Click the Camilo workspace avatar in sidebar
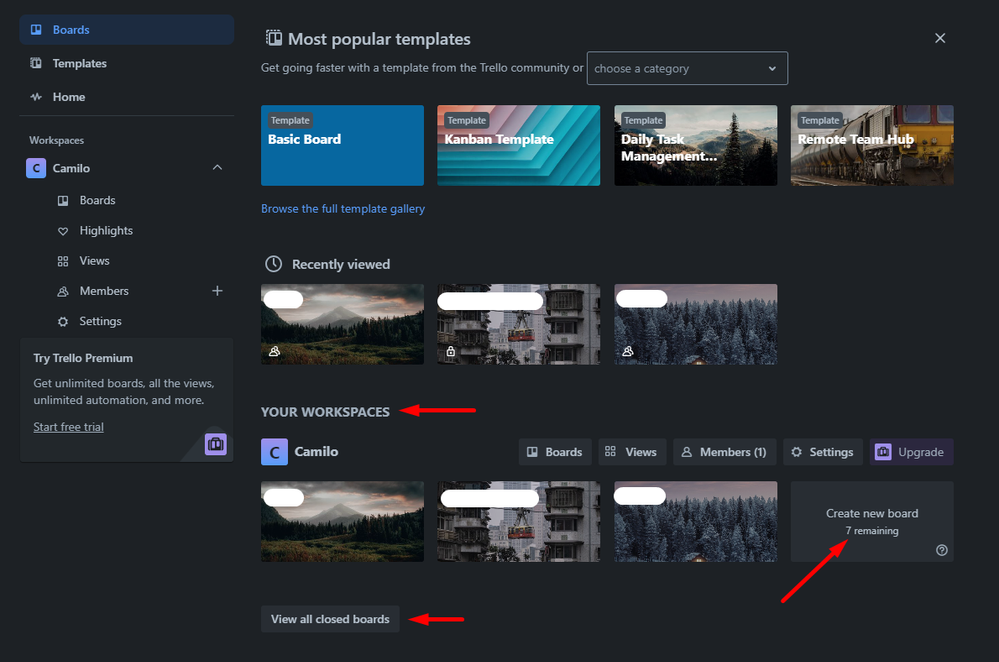 (36, 168)
